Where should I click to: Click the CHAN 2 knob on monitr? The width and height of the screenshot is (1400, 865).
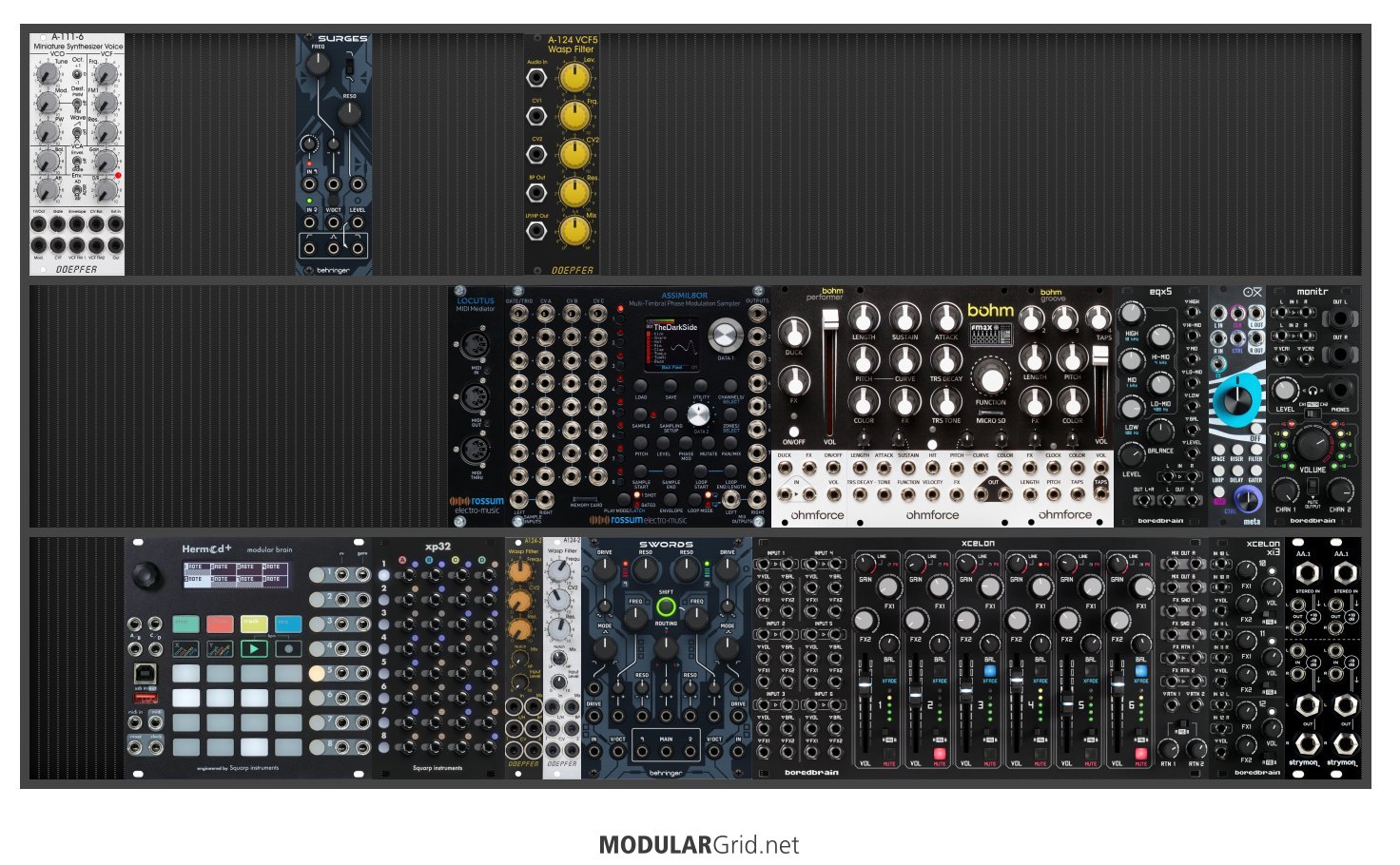click(1340, 490)
